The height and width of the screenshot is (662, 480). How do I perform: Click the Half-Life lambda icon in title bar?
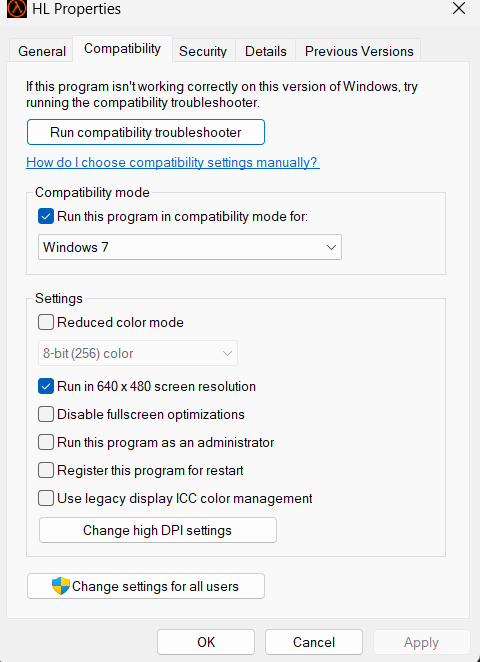coord(16,8)
